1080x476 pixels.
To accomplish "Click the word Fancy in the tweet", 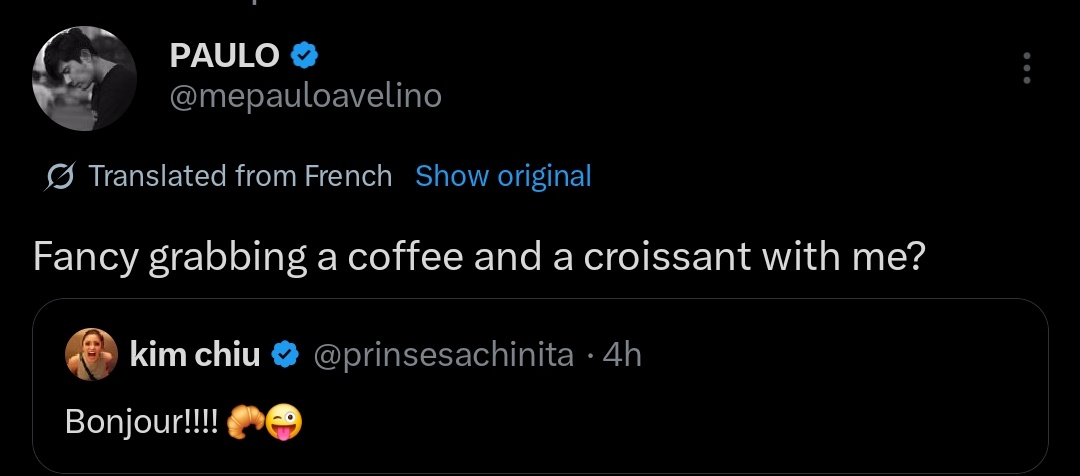I will tap(84, 258).
